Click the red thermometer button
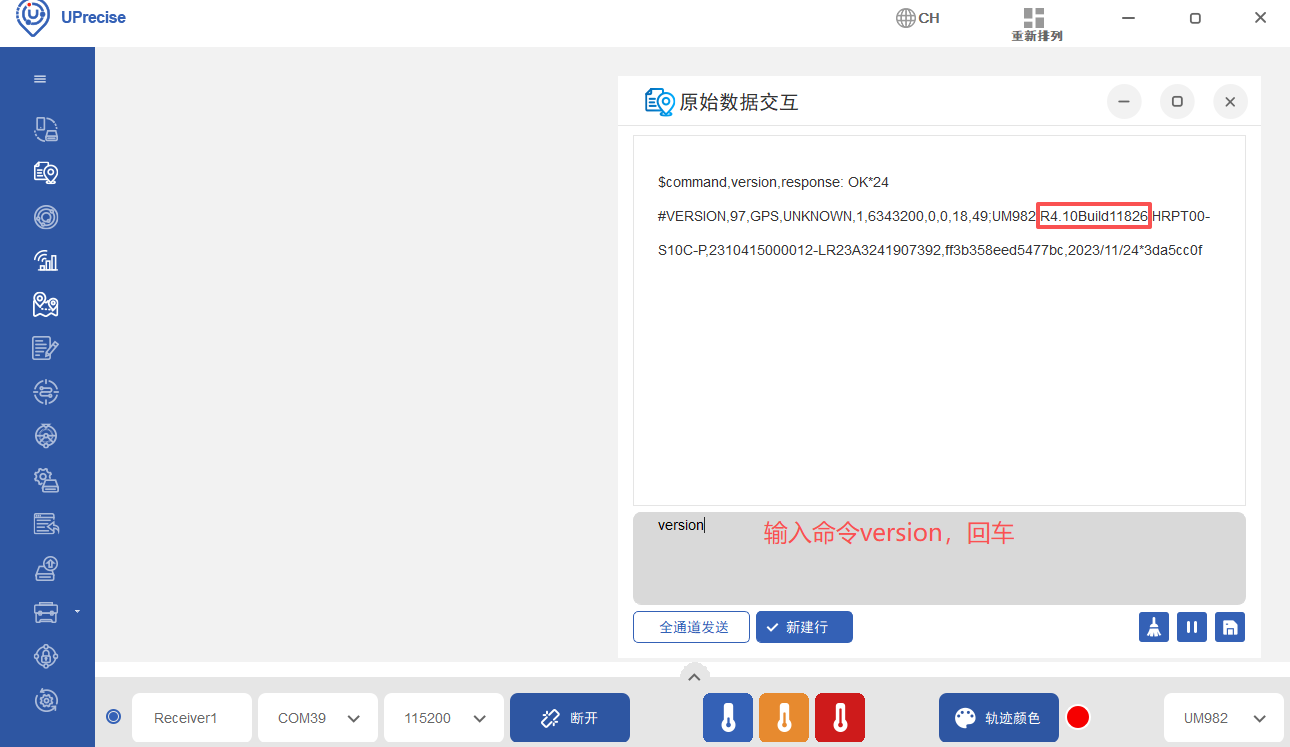The height and width of the screenshot is (747, 1290). click(840, 718)
